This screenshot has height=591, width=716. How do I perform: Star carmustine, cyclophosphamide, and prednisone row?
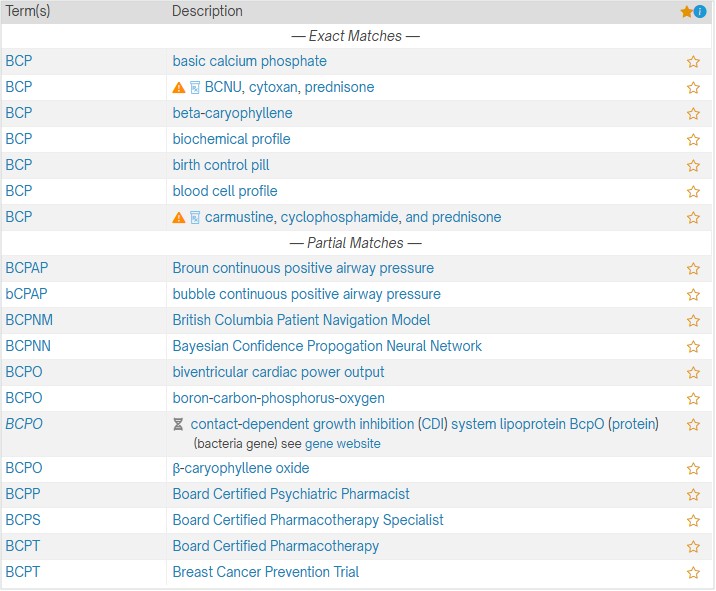[693, 218]
